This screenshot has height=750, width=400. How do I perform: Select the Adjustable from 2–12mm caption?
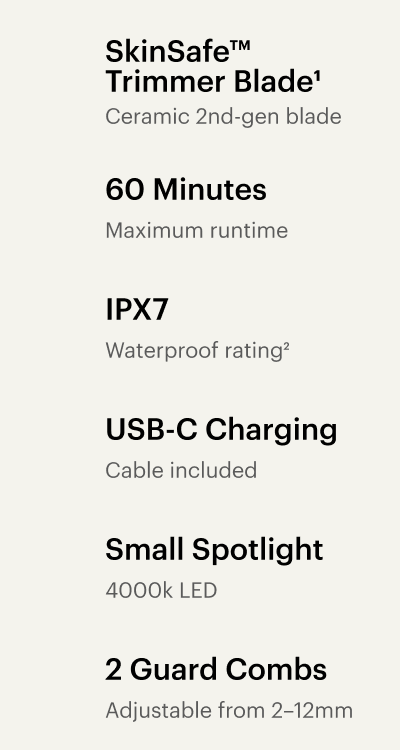pos(229,711)
